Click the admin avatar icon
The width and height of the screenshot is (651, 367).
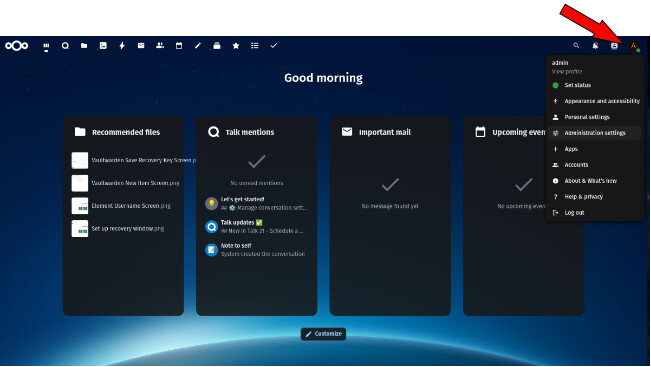(x=634, y=46)
